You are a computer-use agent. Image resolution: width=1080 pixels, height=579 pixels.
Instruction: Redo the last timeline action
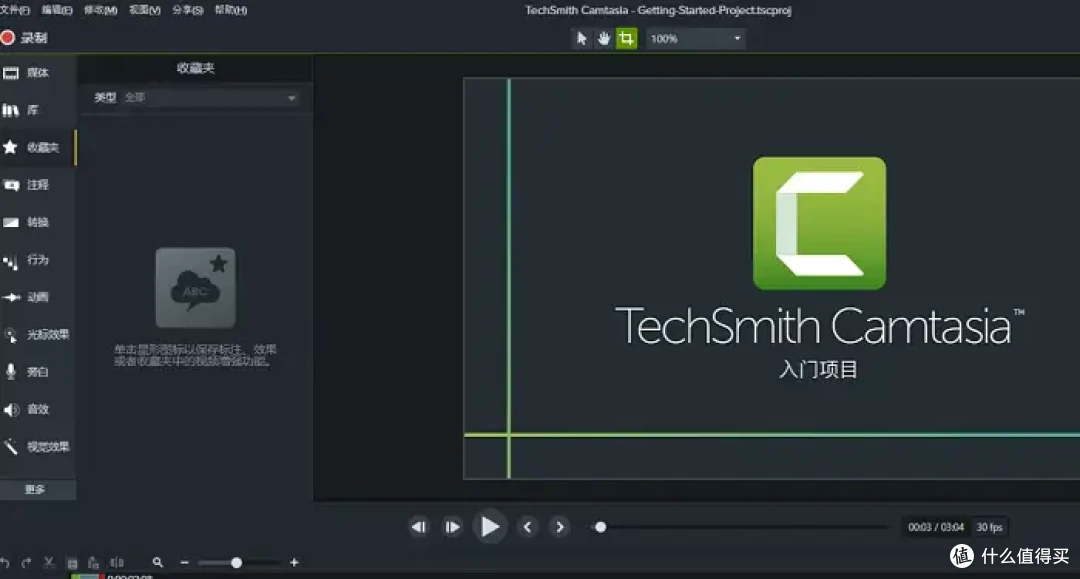[x=26, y=562]
